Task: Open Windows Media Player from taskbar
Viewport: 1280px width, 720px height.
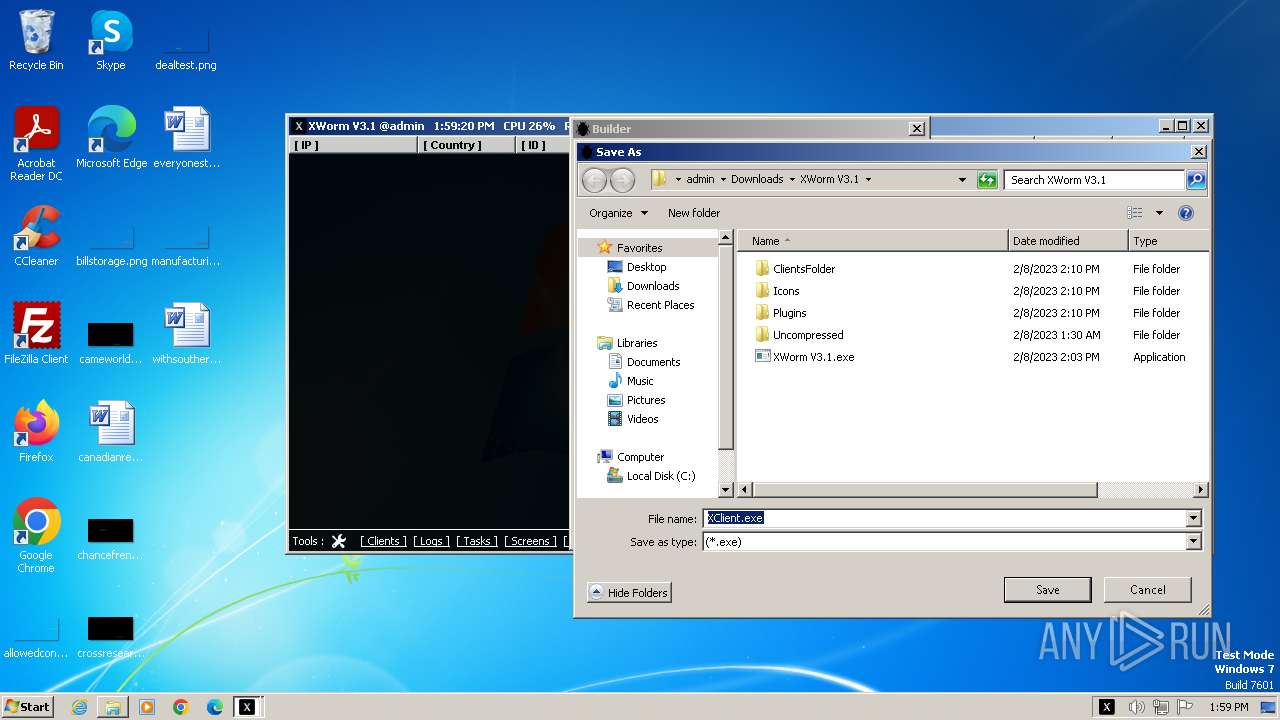Action: [147, 707]
